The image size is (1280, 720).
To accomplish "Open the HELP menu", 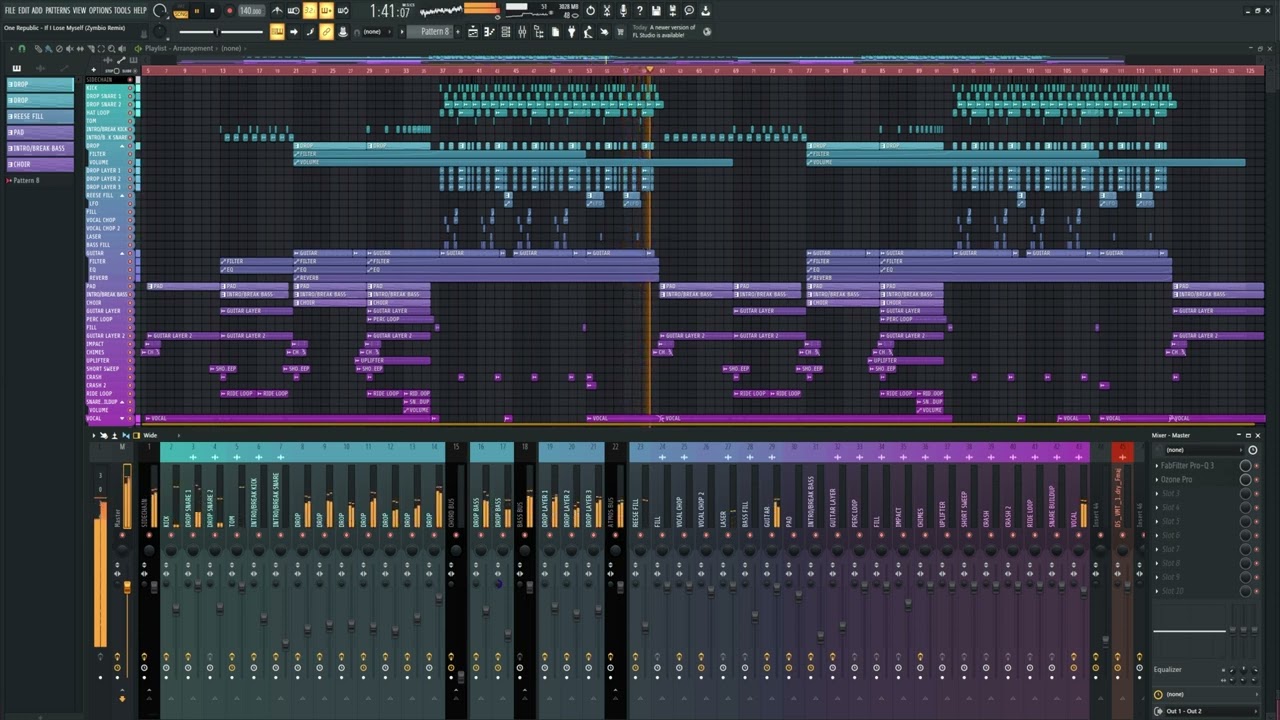I will tap(140, 10).
